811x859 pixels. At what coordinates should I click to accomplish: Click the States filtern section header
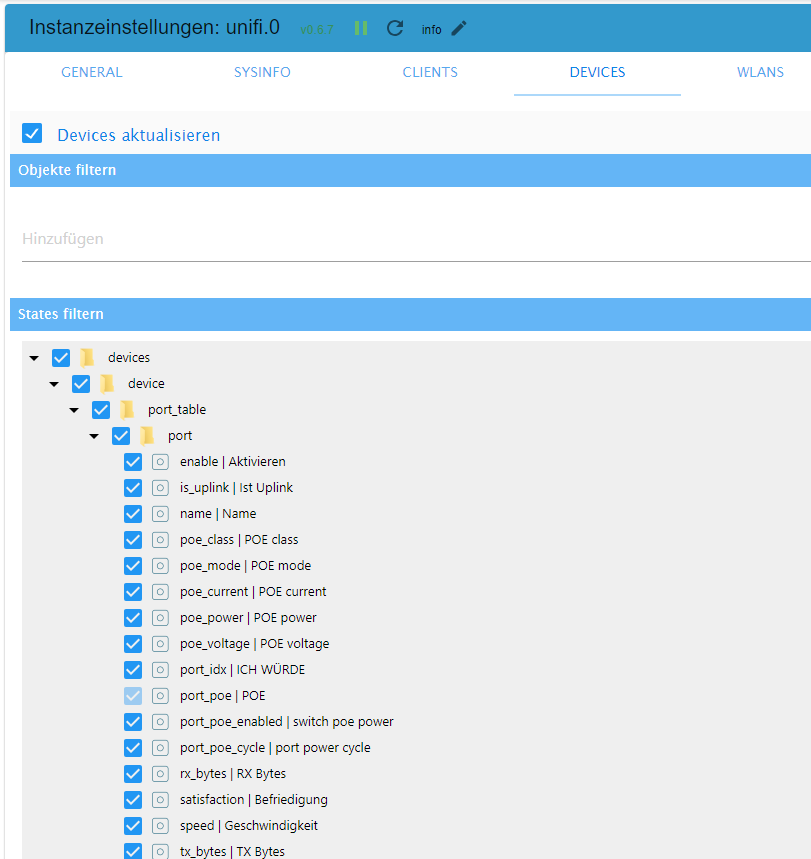coord(410,314)
